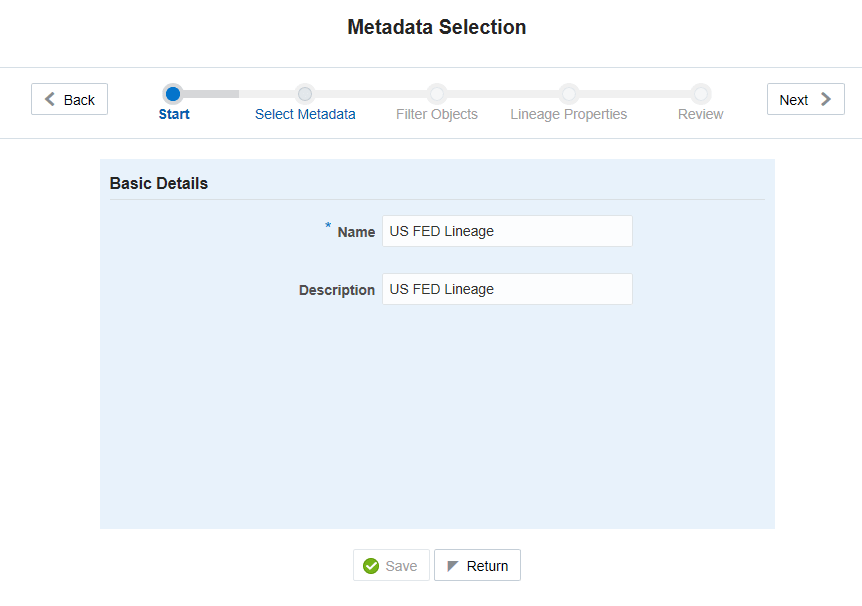Switch to the Review step label
Image resolution: width=862 pixels, height=606 pixels.
coord(701,114)
